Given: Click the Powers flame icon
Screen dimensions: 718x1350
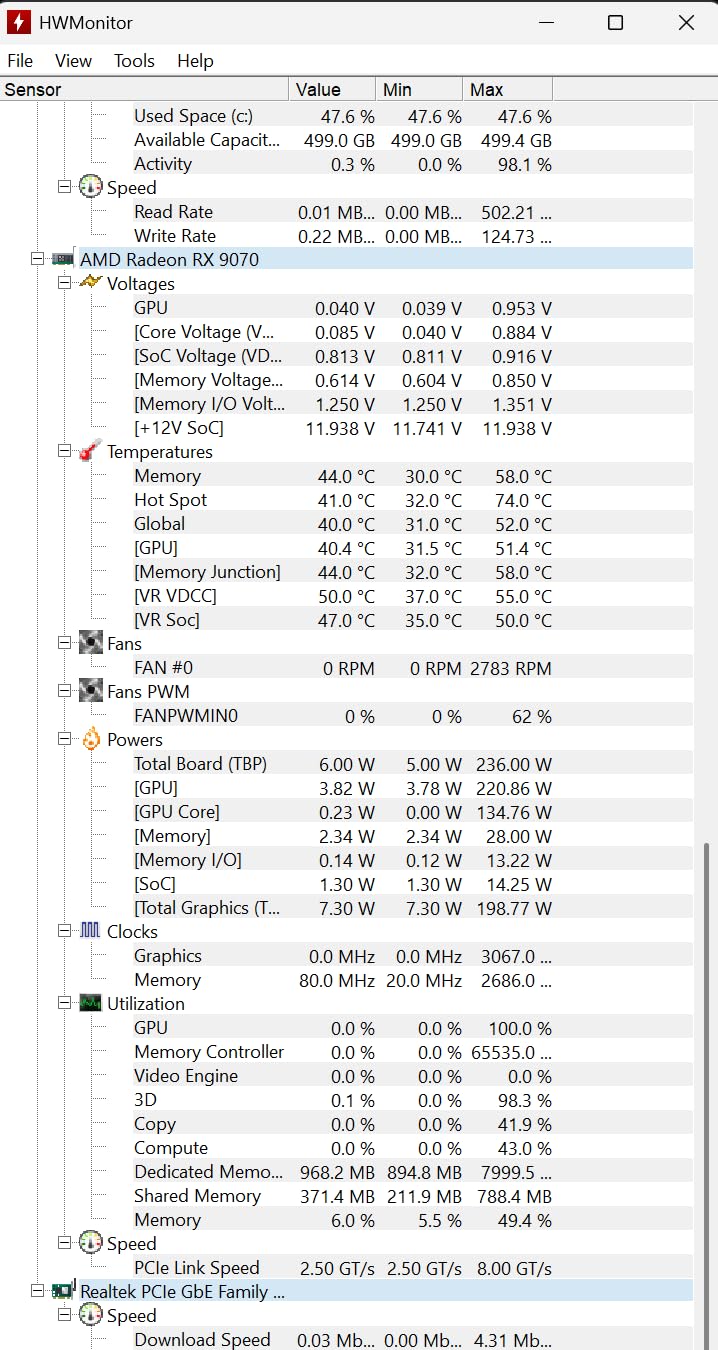Looking at the screenshot, I should click(91, 739).
